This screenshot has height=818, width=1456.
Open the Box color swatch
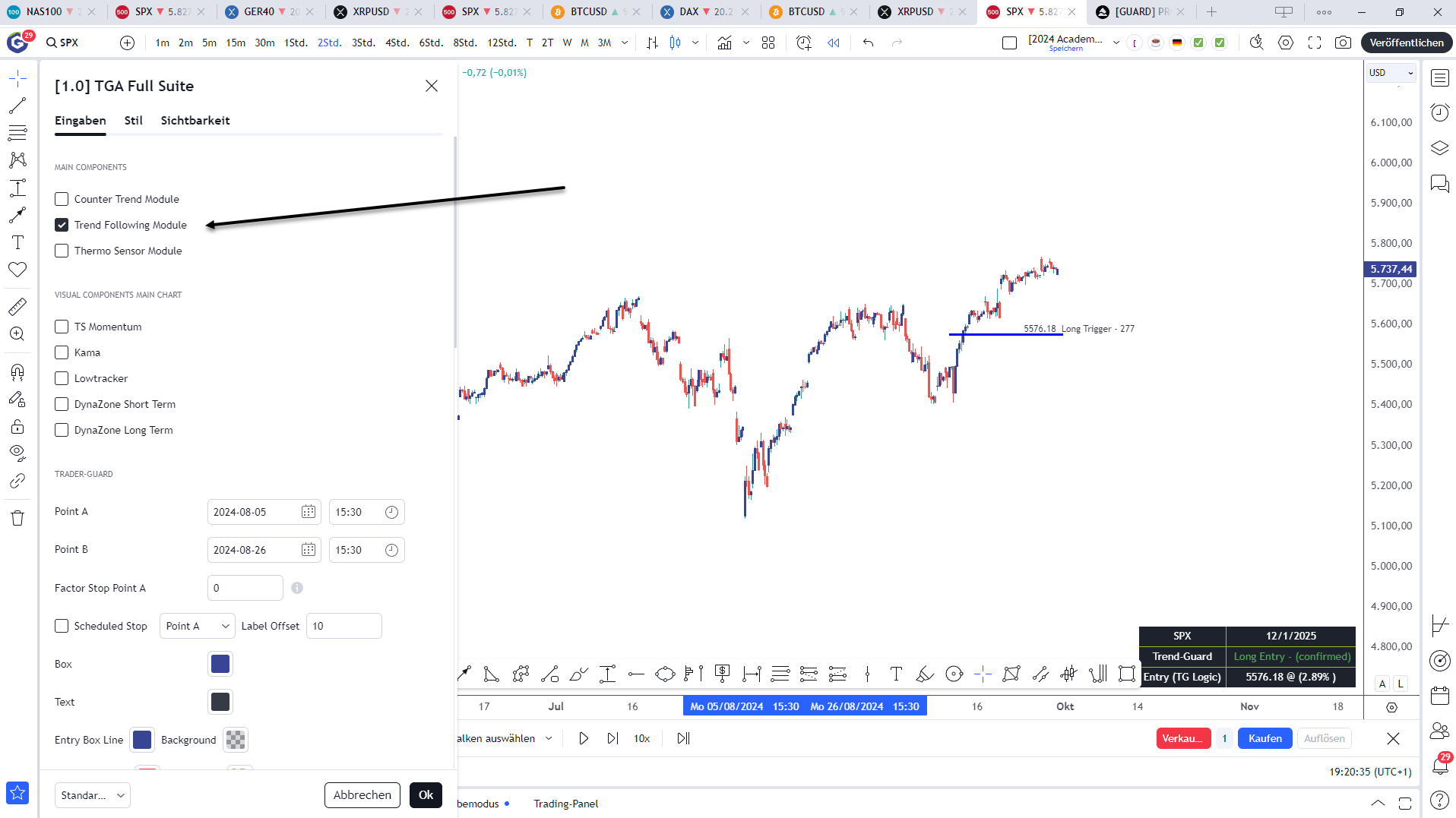click(220, 664)
